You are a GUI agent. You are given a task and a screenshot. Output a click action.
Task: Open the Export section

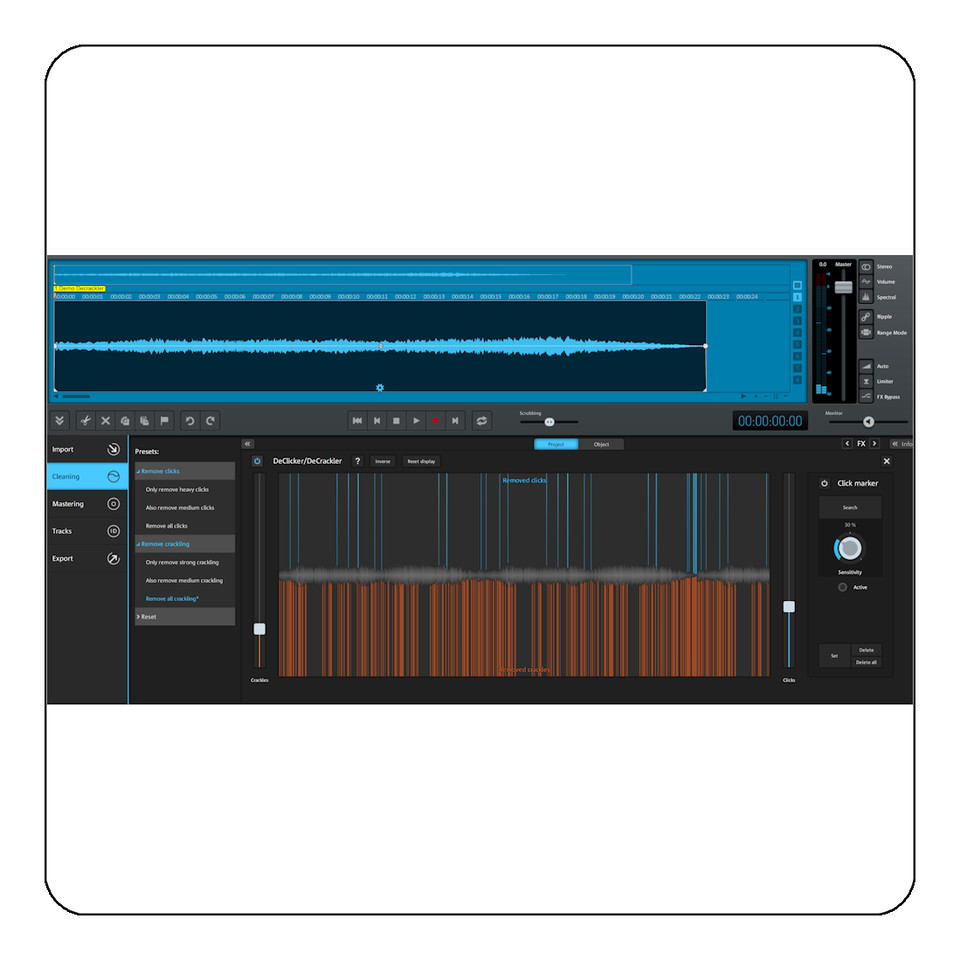coord(87,558)
